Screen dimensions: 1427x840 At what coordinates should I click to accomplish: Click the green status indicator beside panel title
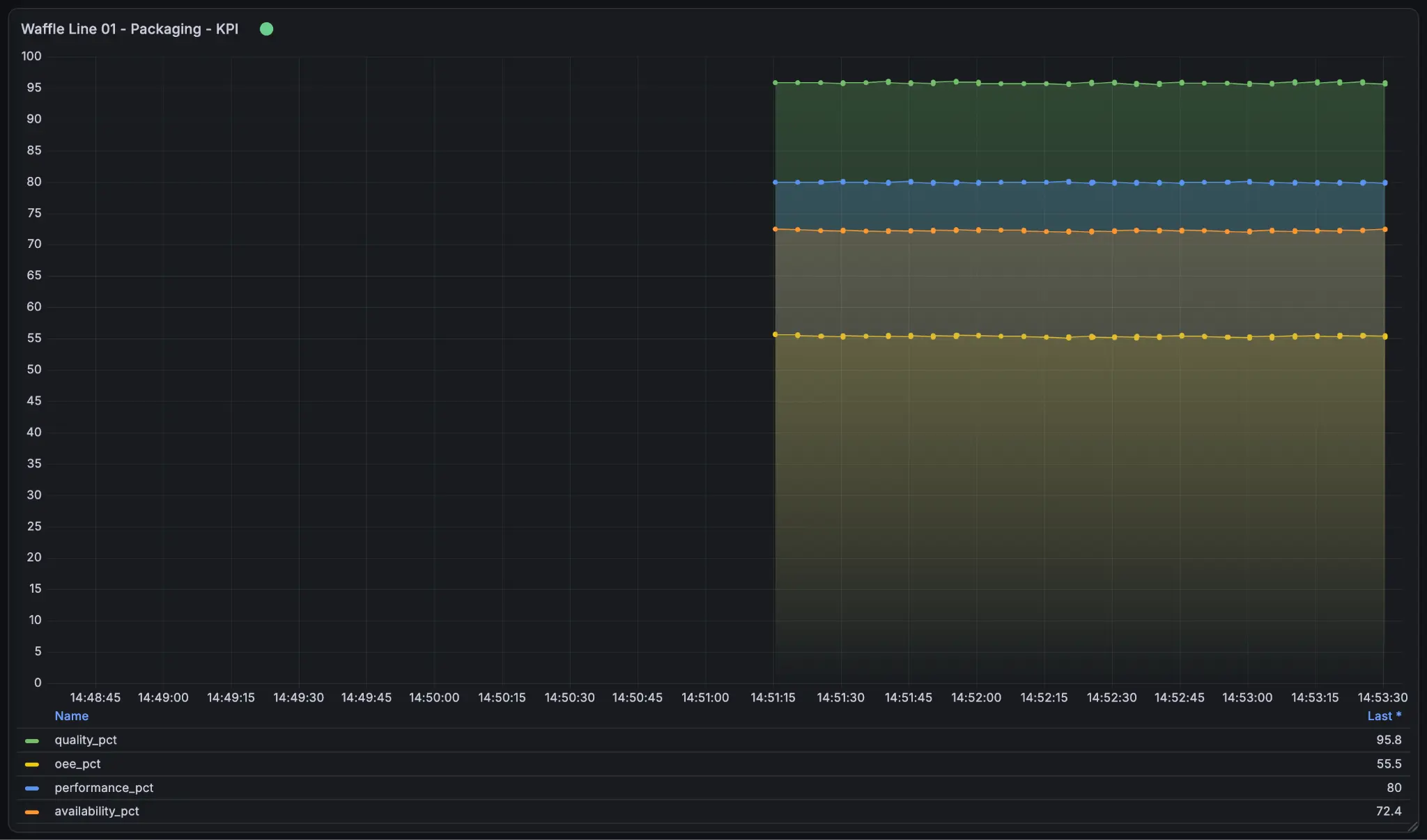coord(266,29)
